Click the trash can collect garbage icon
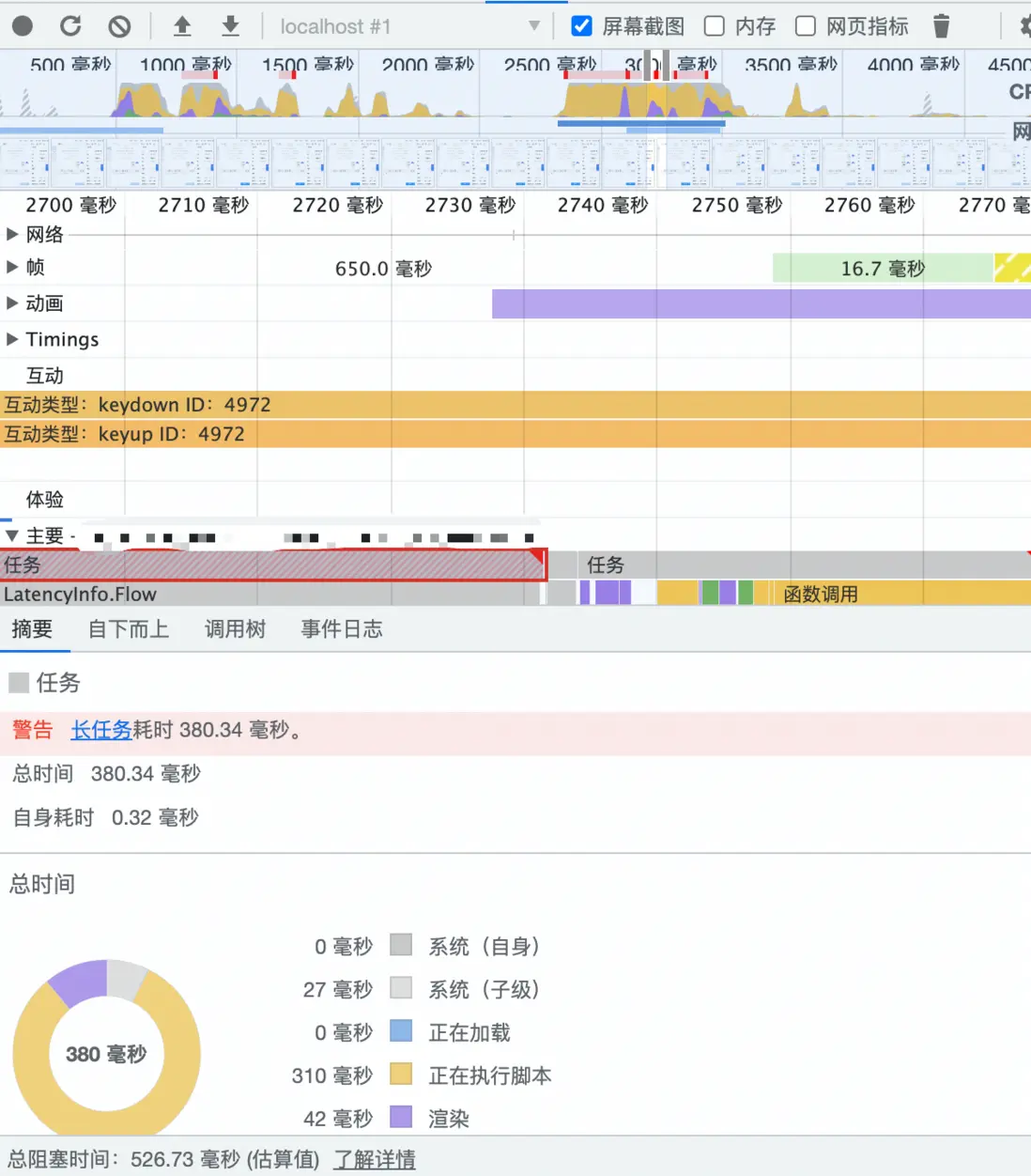The height and width of the screenshot is (1176, 1031). [x=941, y=26]
